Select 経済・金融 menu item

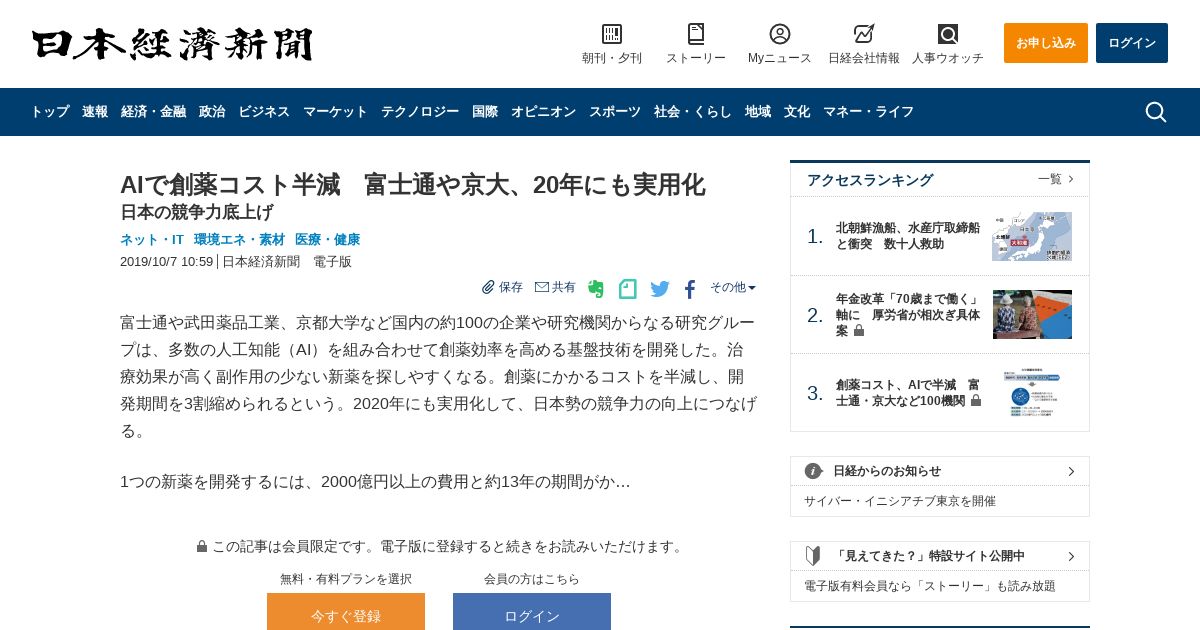[x=153, y=112]
